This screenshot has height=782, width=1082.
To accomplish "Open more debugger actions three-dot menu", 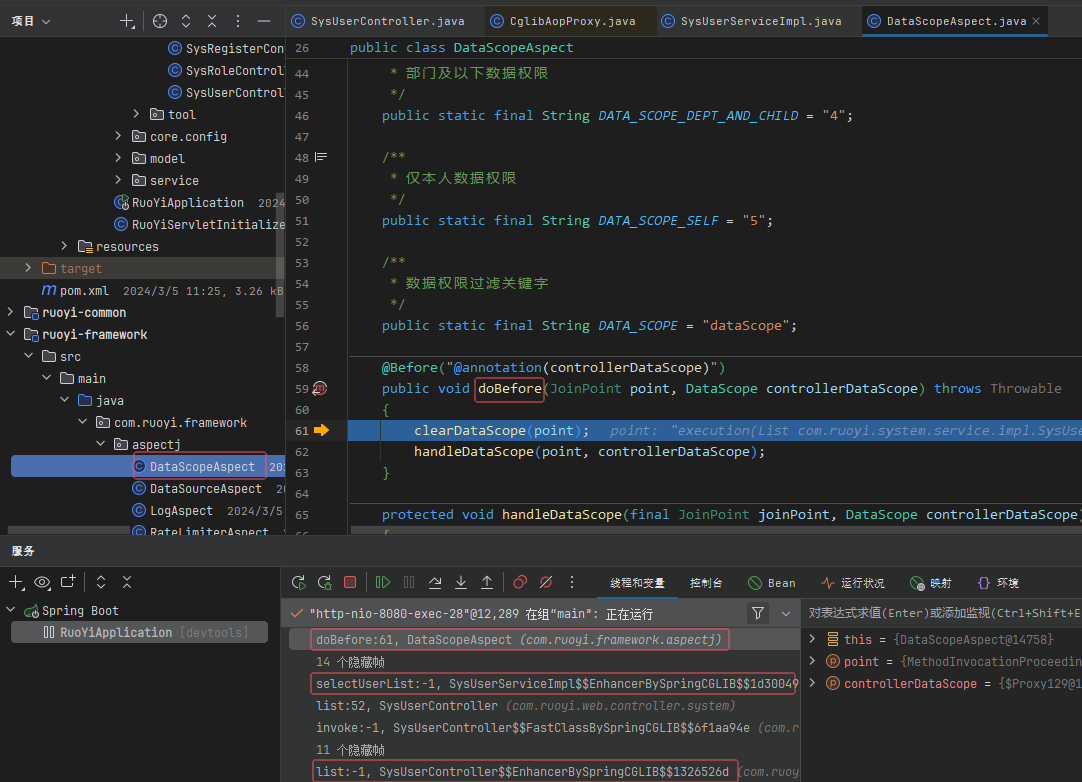I will pos(572,583).
